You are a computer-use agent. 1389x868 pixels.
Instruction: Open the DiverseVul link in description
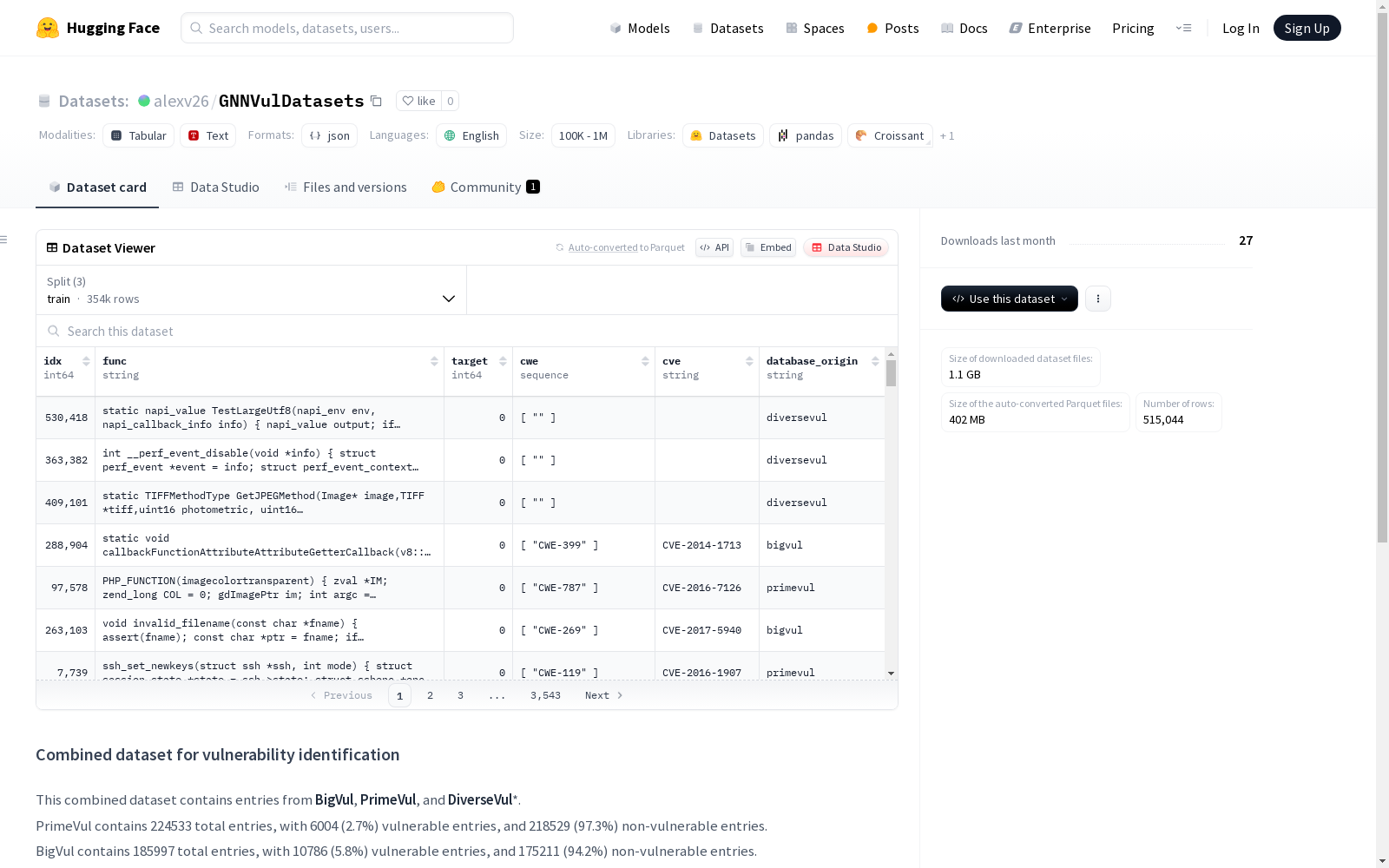tap(480, 799)
